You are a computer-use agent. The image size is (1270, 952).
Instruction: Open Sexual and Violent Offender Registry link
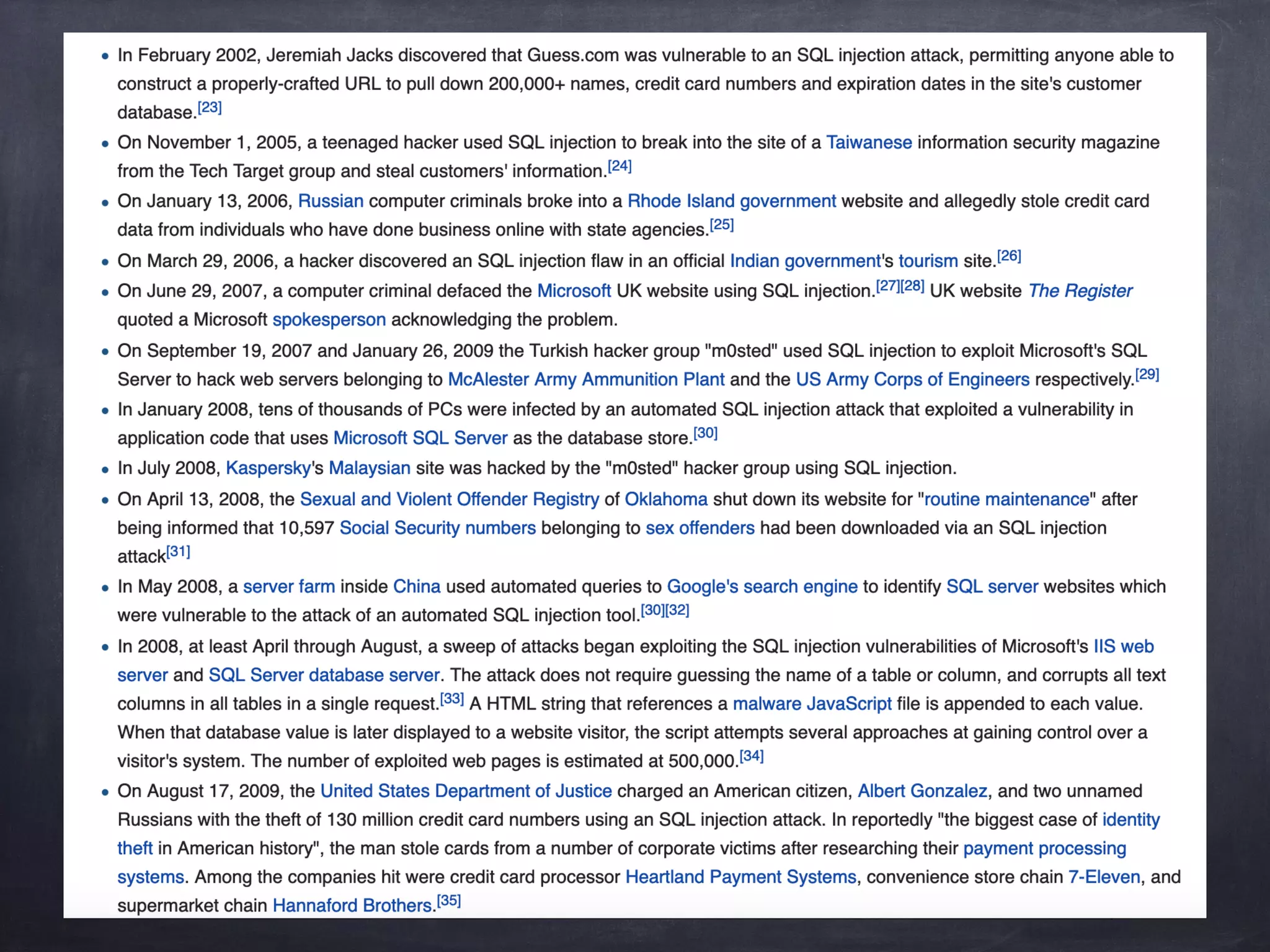pos(450,500)
